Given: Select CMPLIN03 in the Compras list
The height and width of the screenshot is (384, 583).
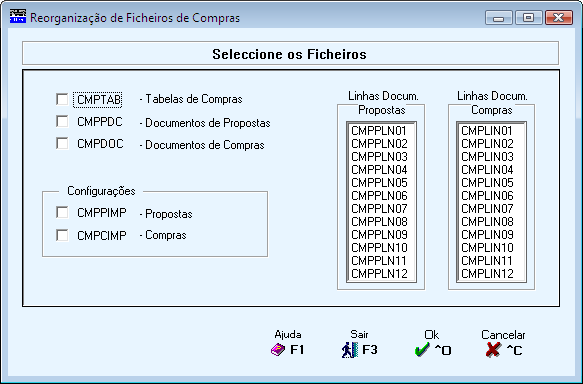Looking at the screenshot, I should click(x=487, y=156).
